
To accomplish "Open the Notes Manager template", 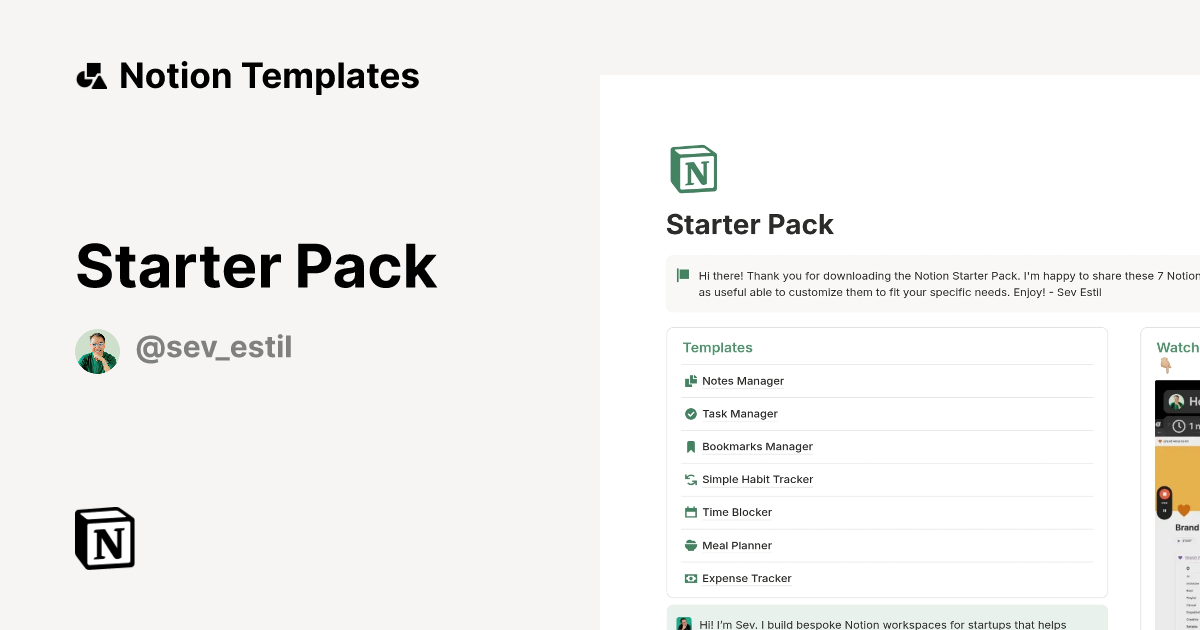I will (742, 380).
